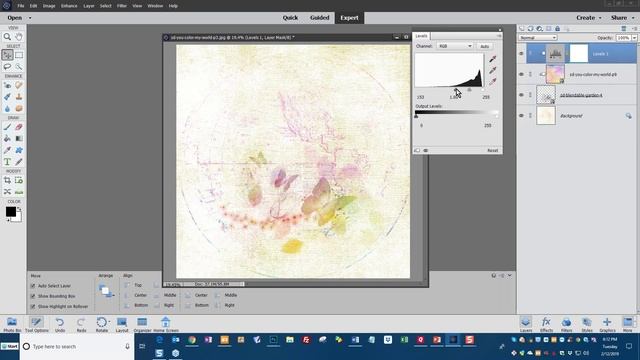The width and height of the screenshot is (640, 360).
Task: Select the Type tool
Action: (x=7, y=162)
